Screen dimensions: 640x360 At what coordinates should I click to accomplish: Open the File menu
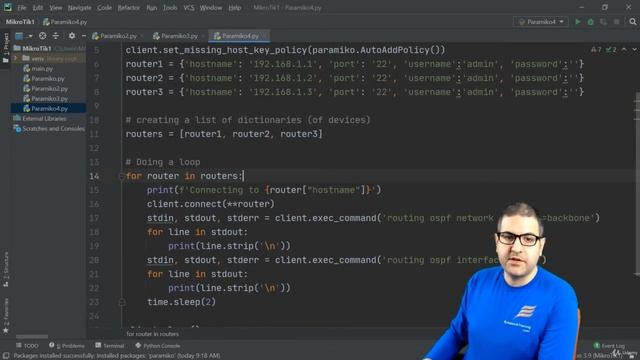tap(22, 8)
